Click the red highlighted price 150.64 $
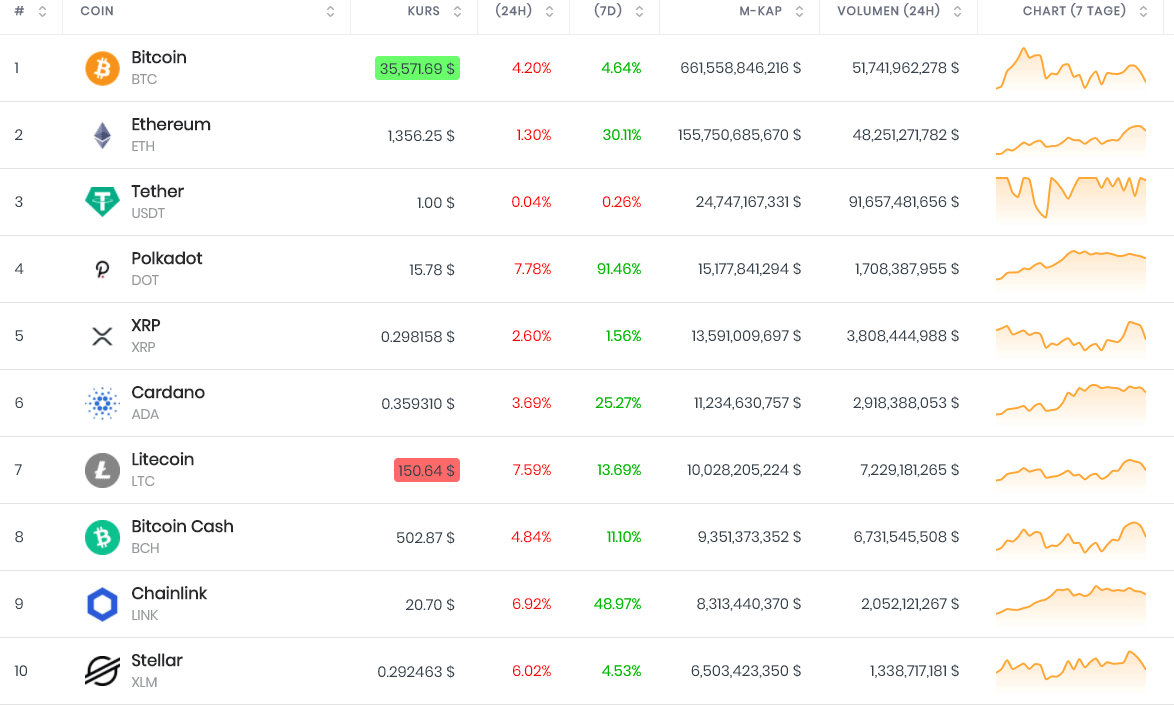Screen dimensions: 1174x707 (x=427, y=470)
